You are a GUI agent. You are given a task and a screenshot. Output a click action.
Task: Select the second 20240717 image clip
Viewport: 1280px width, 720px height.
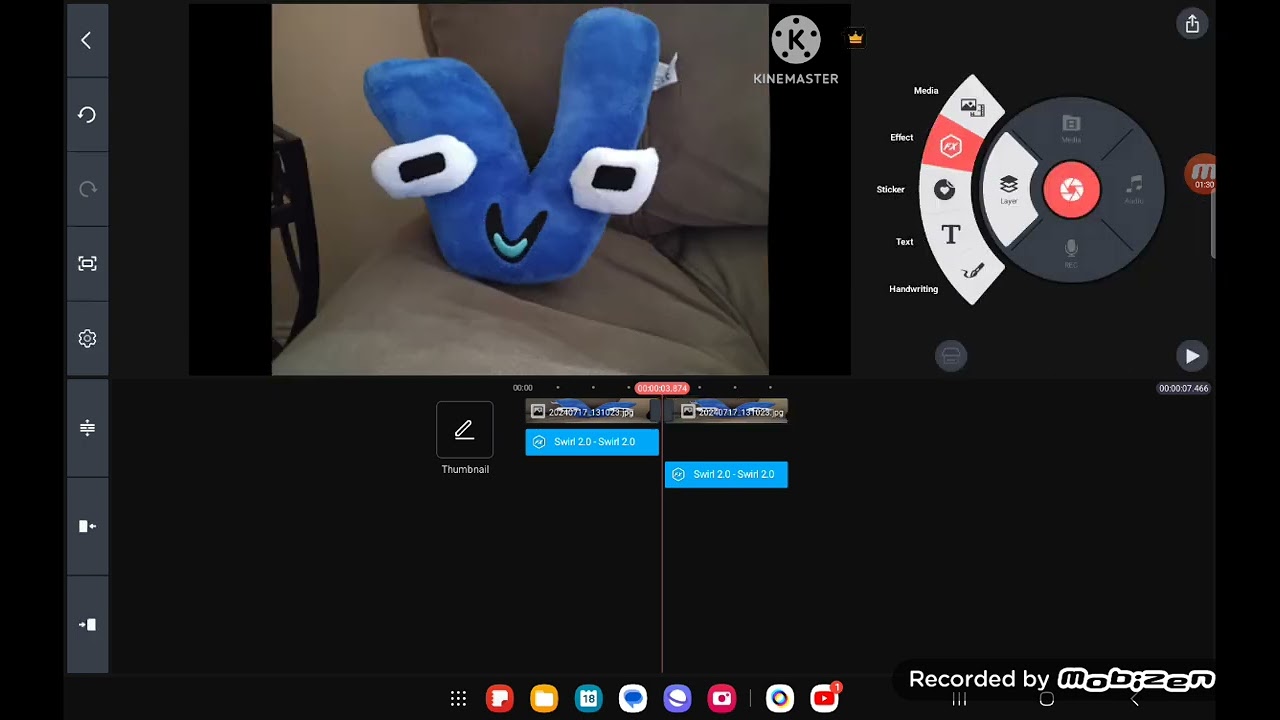pos(727,412)
